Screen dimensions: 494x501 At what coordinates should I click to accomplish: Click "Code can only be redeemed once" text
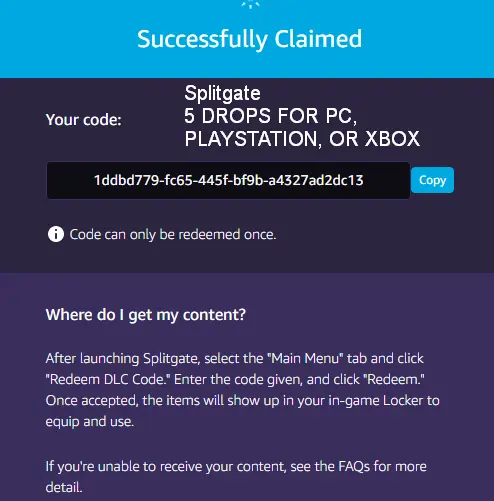pyautogui.click(x=173, y=234)
